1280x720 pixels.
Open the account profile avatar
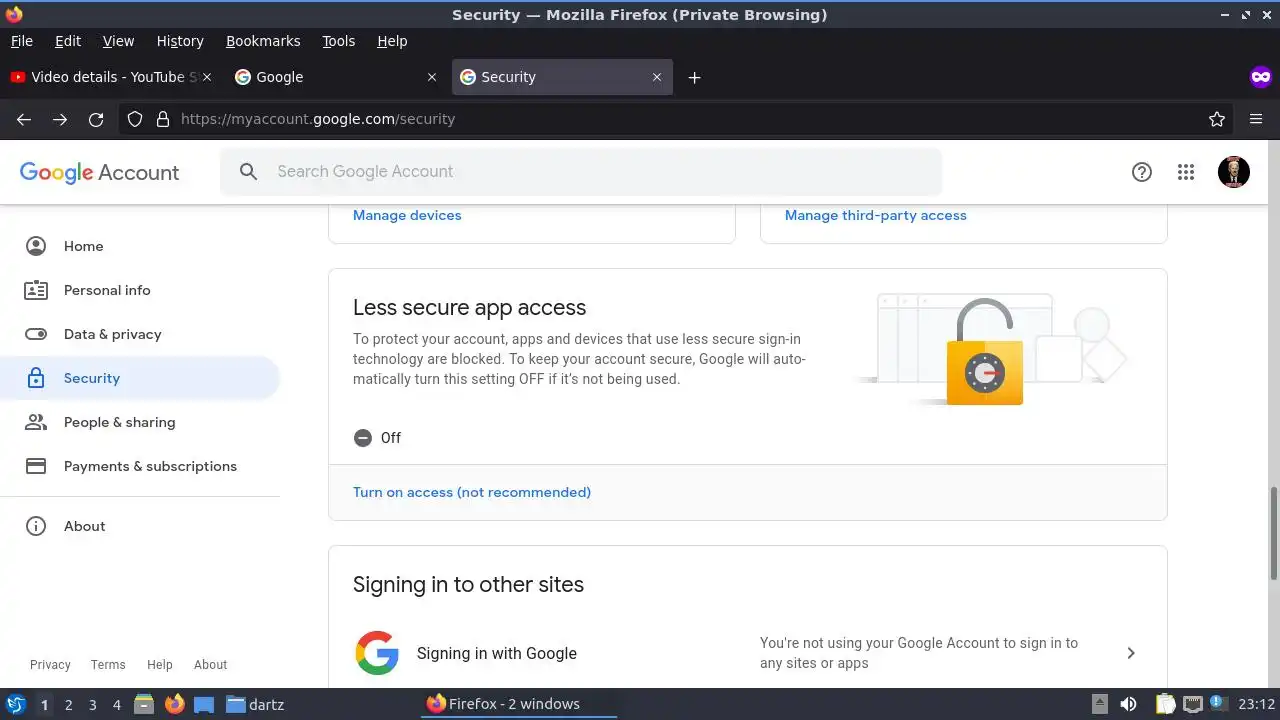pos(1234,172)
